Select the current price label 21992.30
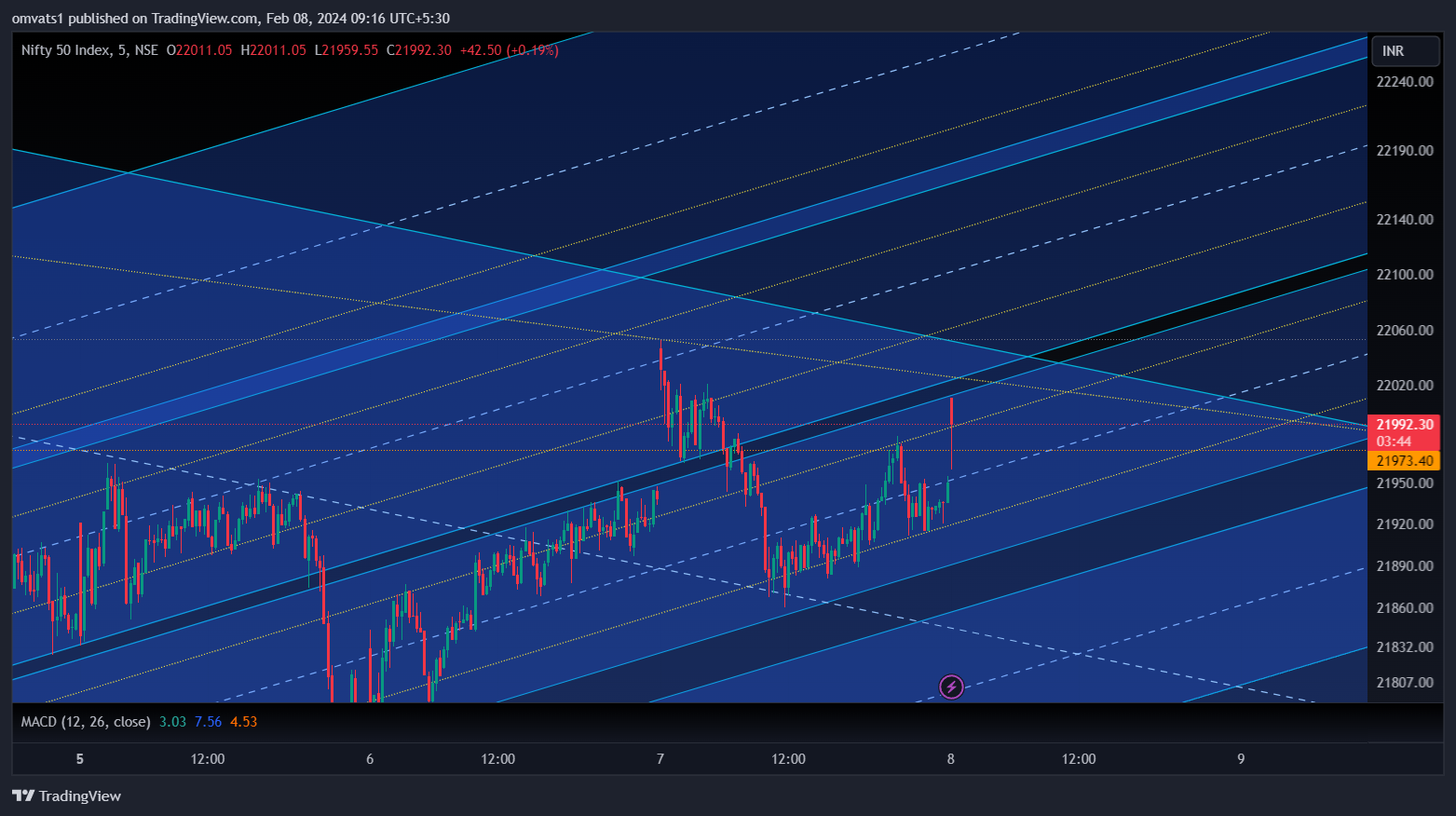1456x816 pixels. pyautogui.click(x=1405, y=425)
